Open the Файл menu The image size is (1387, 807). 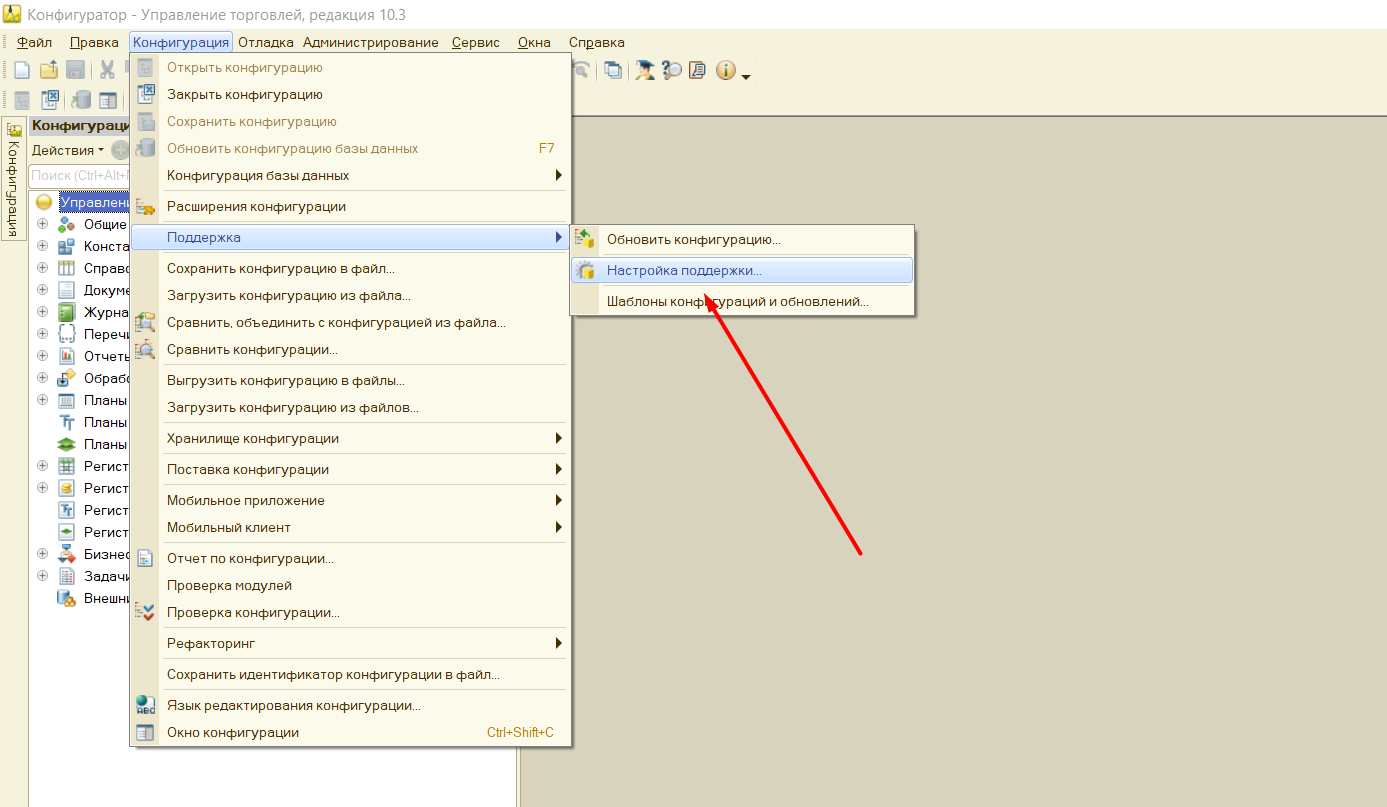35,42
